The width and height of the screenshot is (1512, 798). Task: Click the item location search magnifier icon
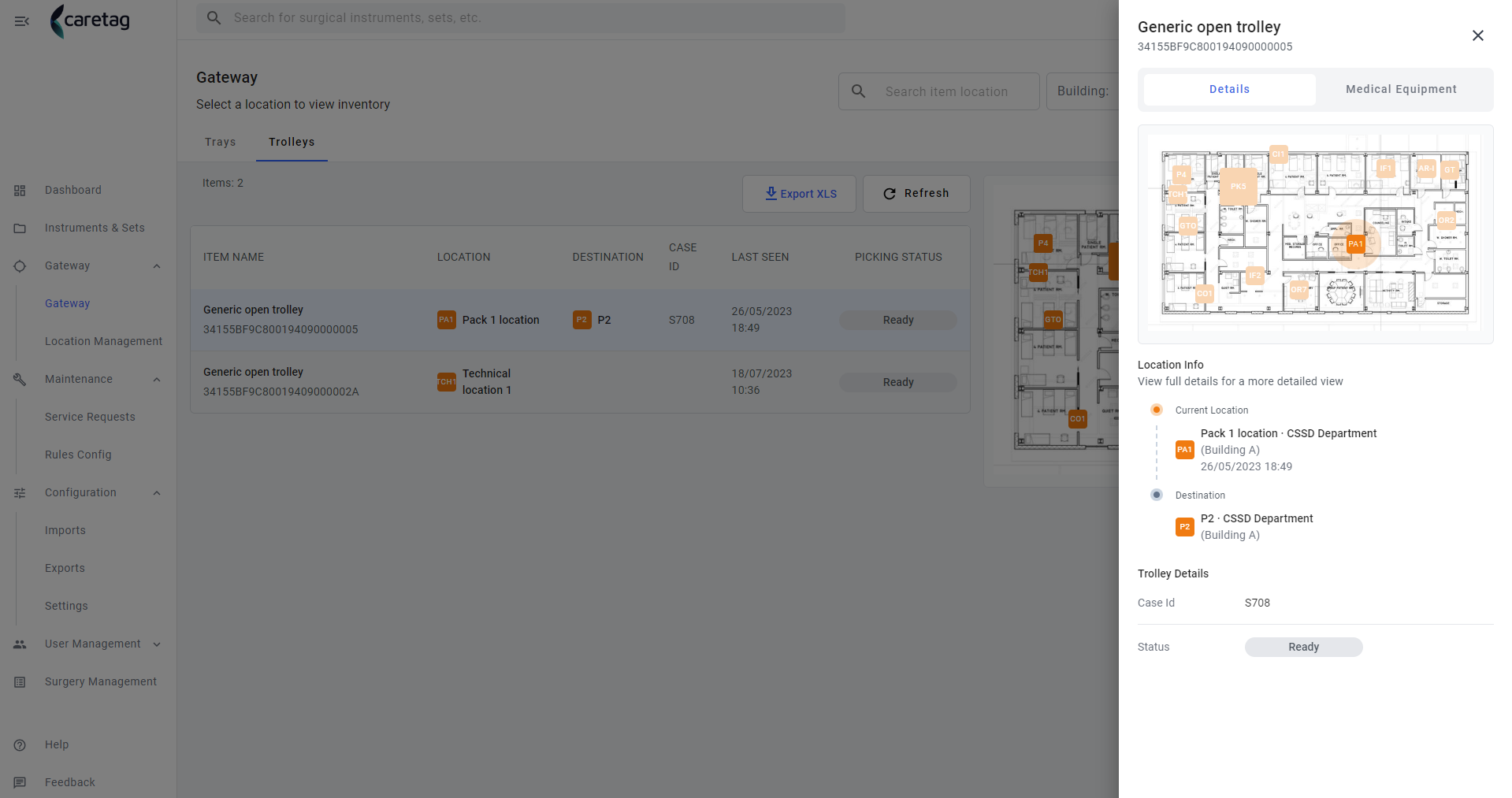coord(859,91)
